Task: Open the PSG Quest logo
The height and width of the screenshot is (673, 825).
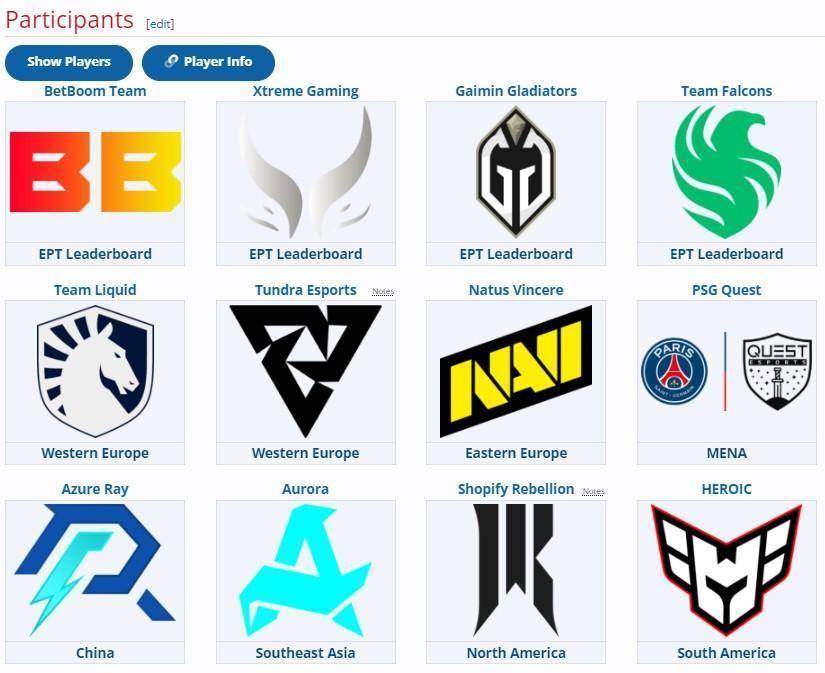Action: tap(727, 371)
